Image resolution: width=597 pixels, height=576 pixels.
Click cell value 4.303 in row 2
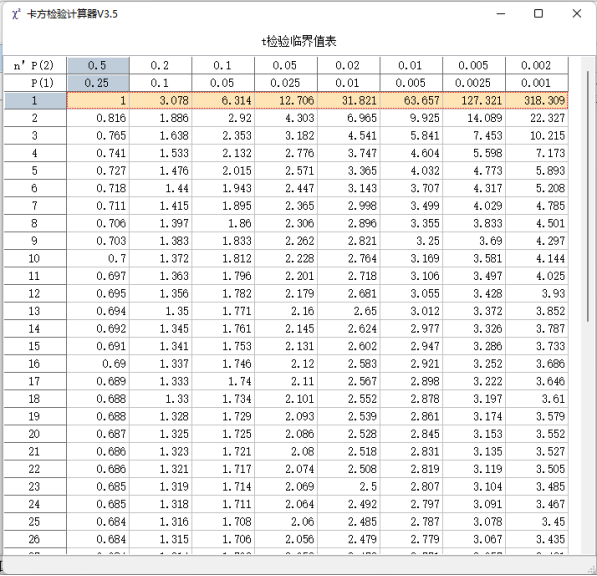[286, 118]
